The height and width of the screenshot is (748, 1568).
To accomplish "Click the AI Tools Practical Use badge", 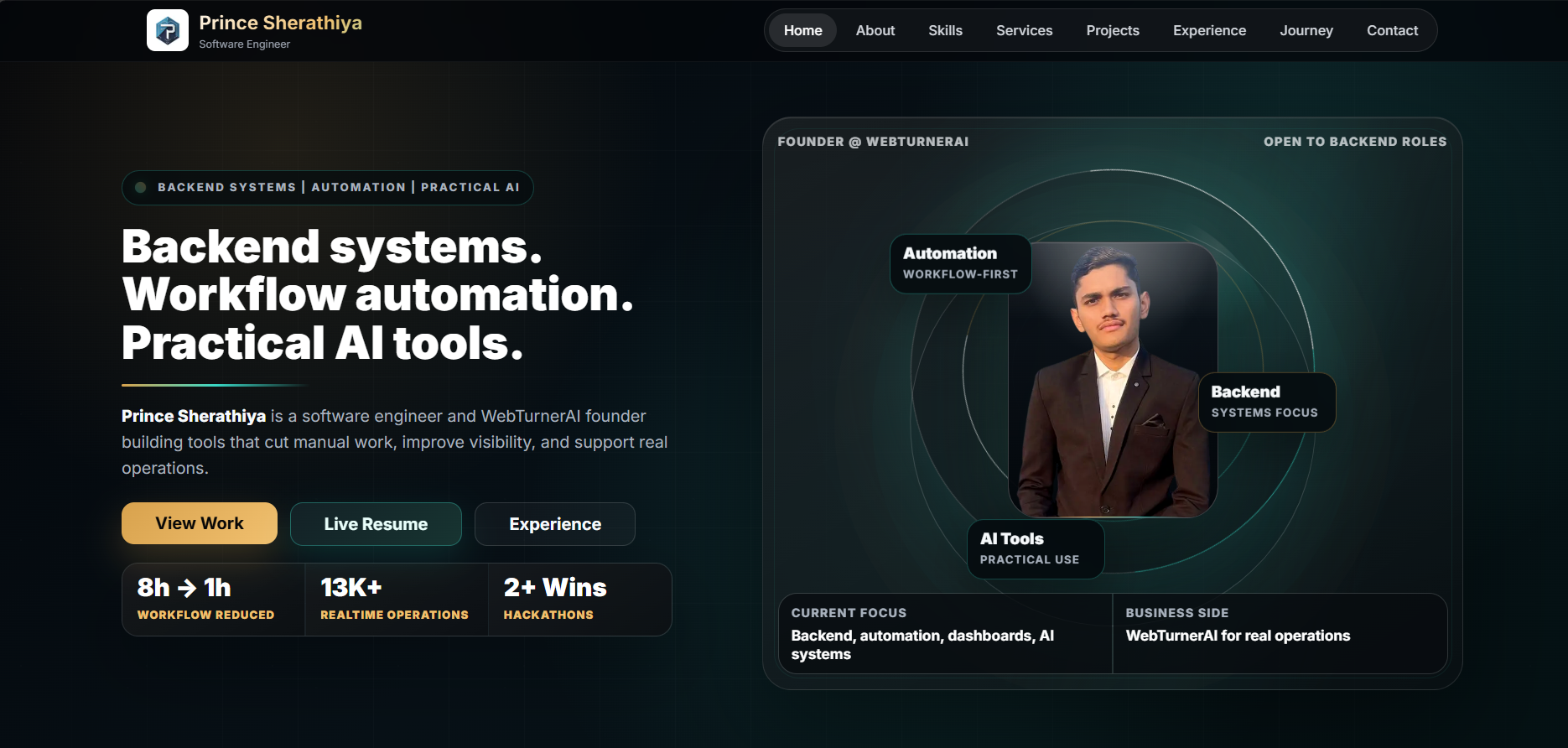I will click(1036, 548).
